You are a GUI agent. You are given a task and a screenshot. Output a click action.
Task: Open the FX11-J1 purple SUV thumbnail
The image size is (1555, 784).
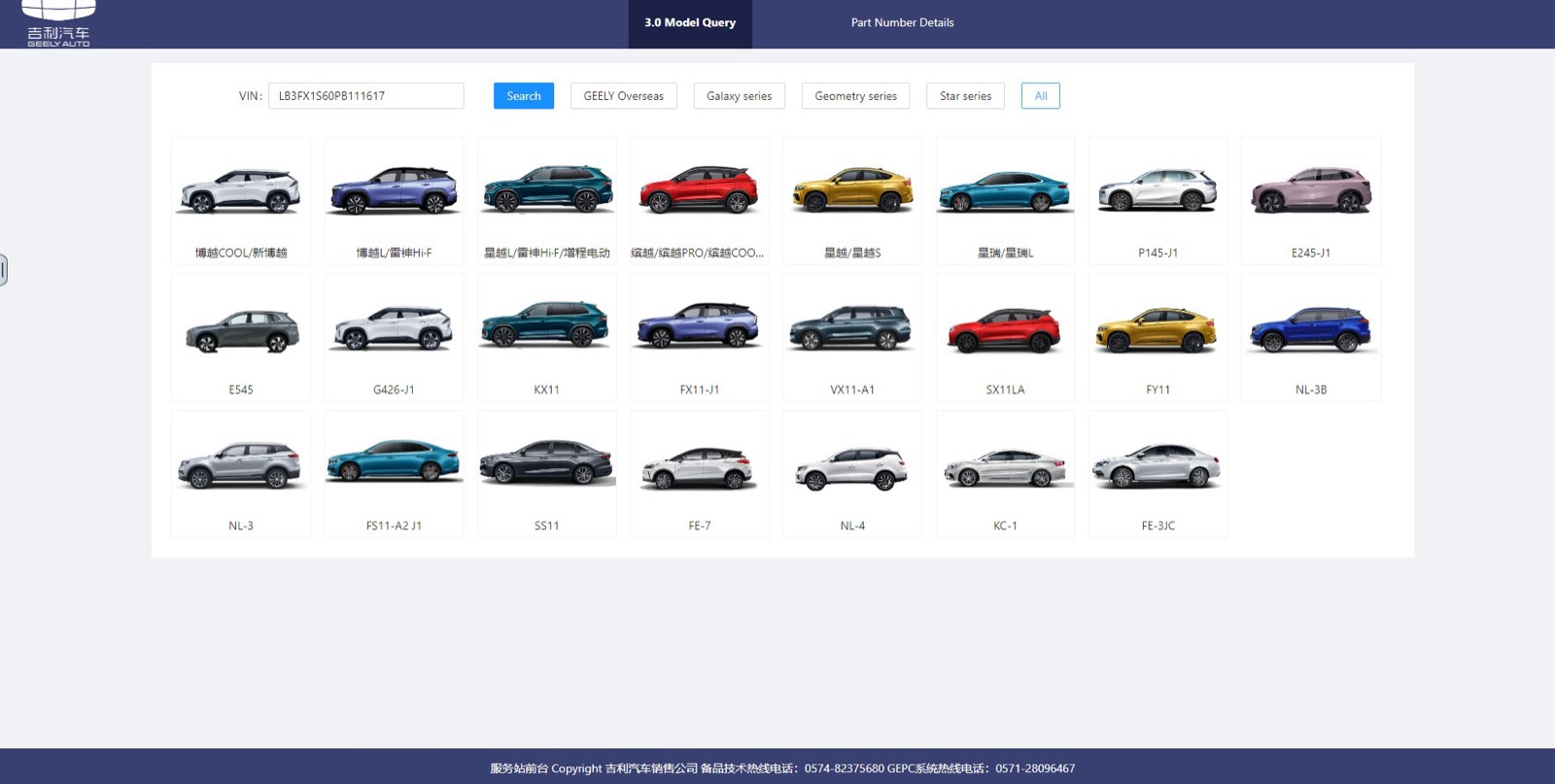pos(700,337)
